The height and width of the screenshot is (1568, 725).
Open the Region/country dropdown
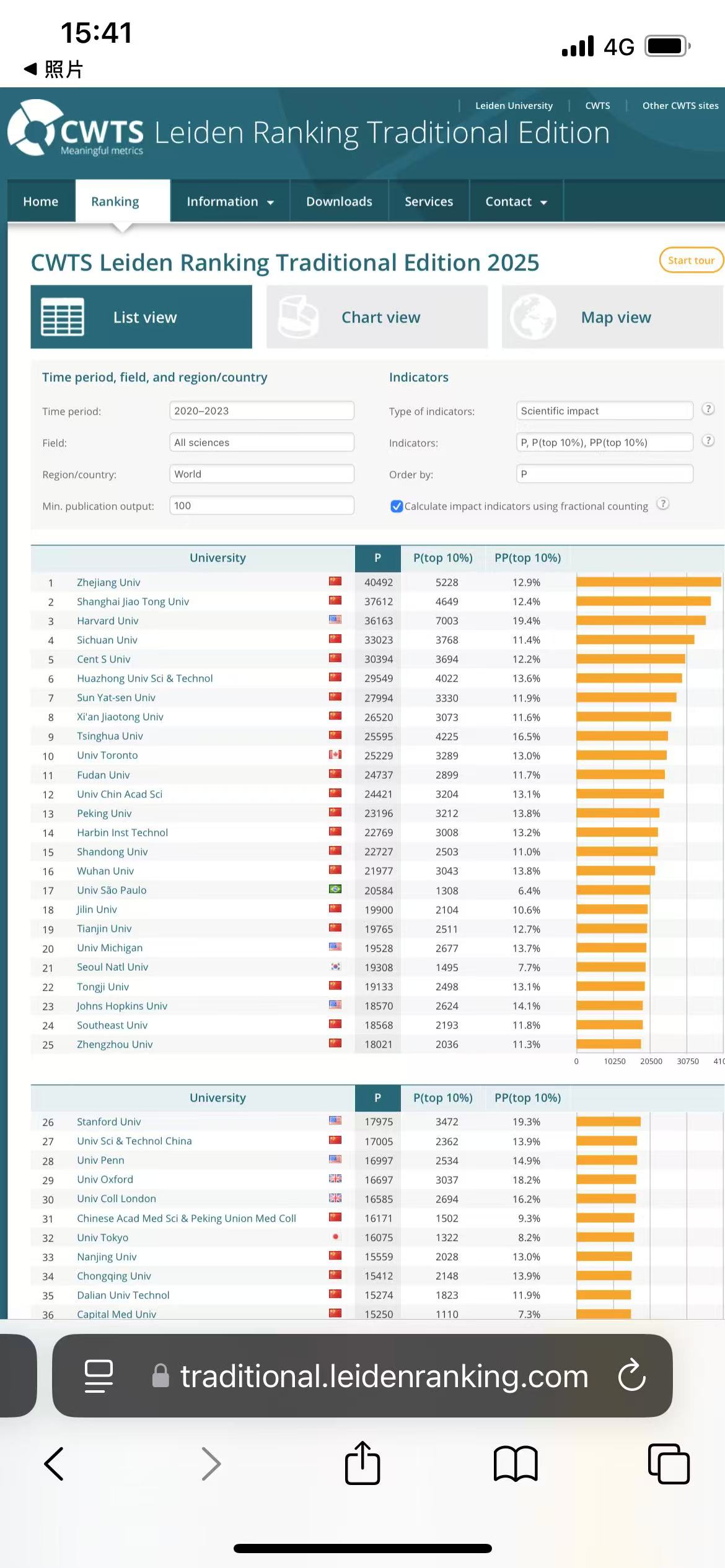click(261, 474)
